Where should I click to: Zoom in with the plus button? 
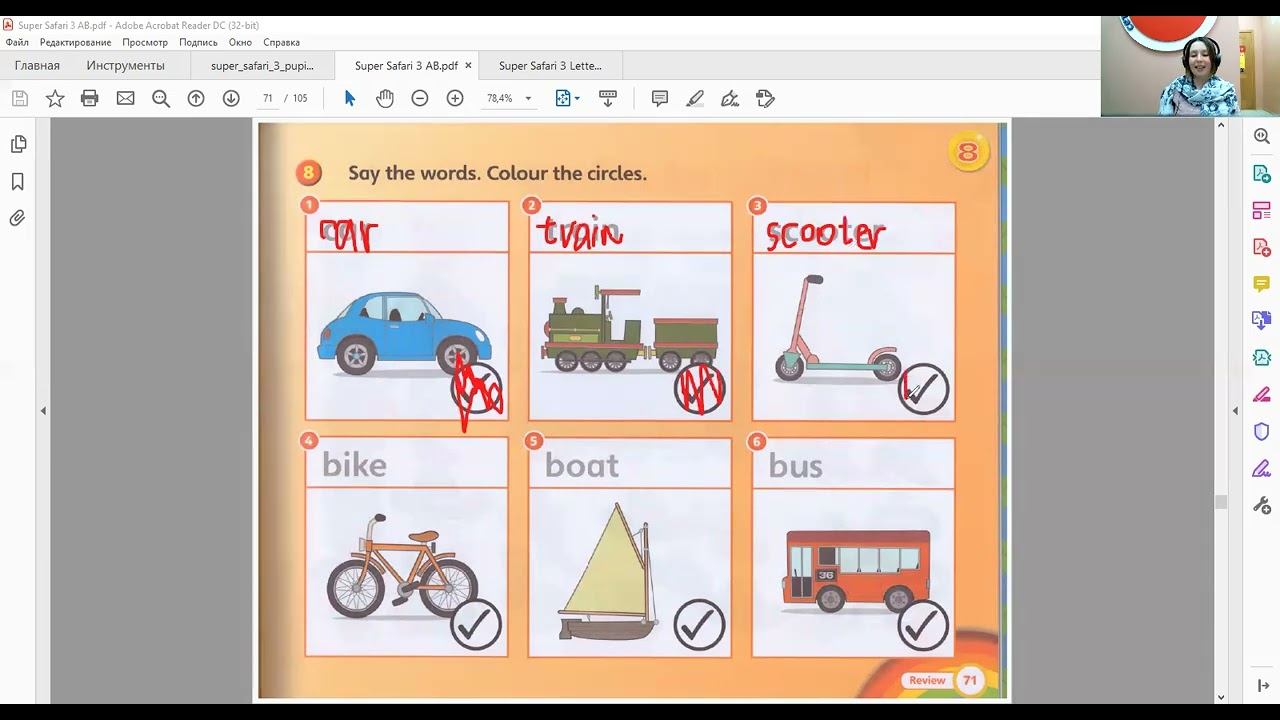tap(455, 98)
